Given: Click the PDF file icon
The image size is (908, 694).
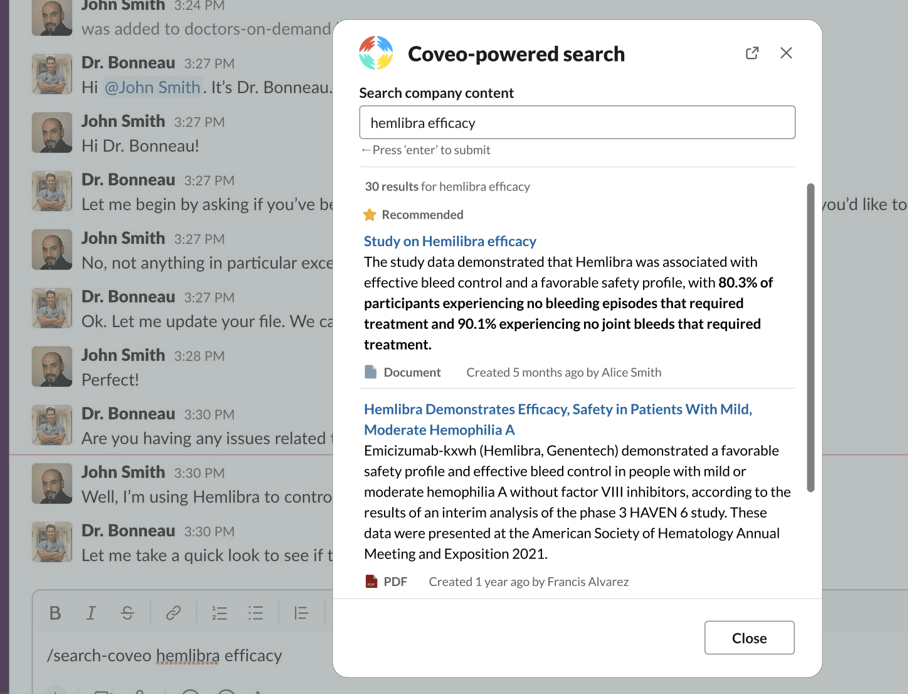Looking at the screenshot, I should tap(371, 581).
